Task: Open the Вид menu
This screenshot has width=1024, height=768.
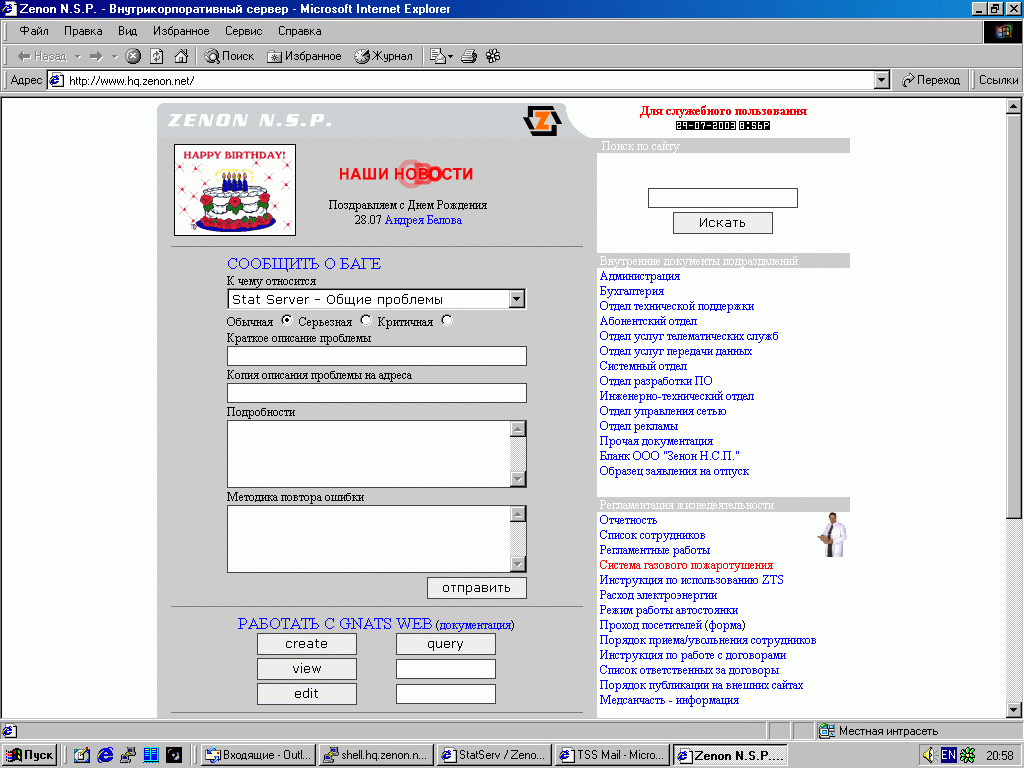Action: (127, 31)
